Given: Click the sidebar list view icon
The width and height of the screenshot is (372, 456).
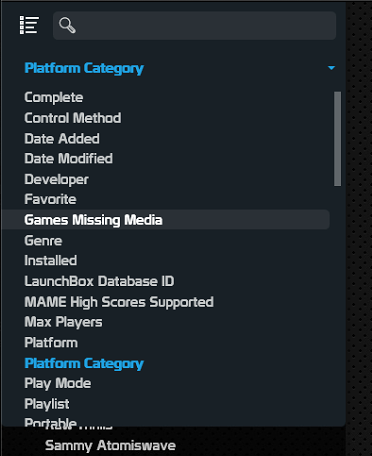Looking at the screenshot, I should point(29,25).
